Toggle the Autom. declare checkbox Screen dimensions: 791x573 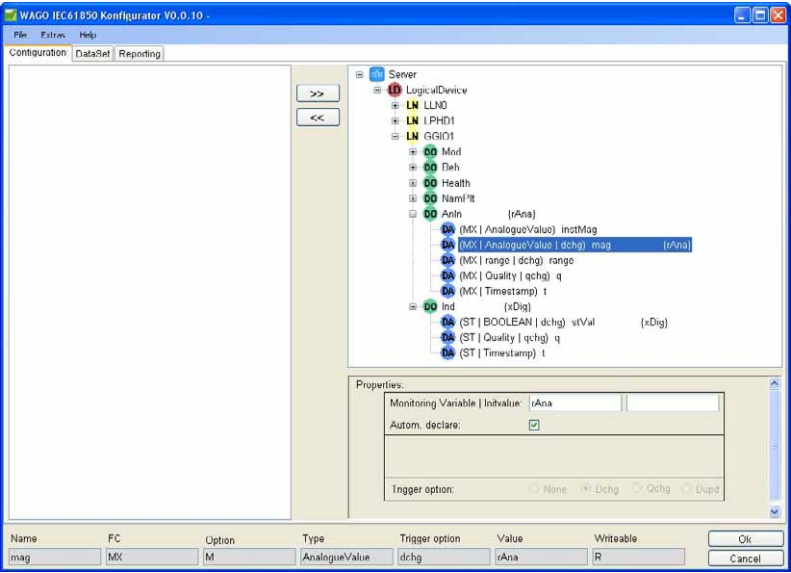point(534,425)
